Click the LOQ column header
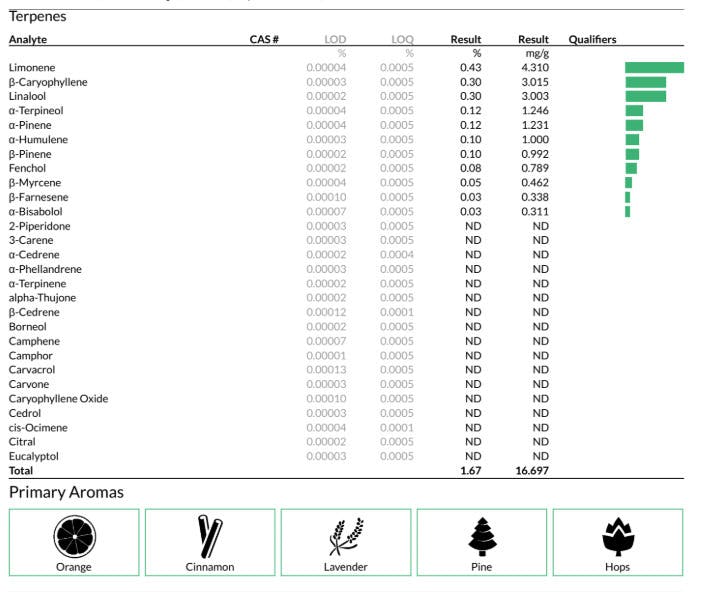 [402, 40]
